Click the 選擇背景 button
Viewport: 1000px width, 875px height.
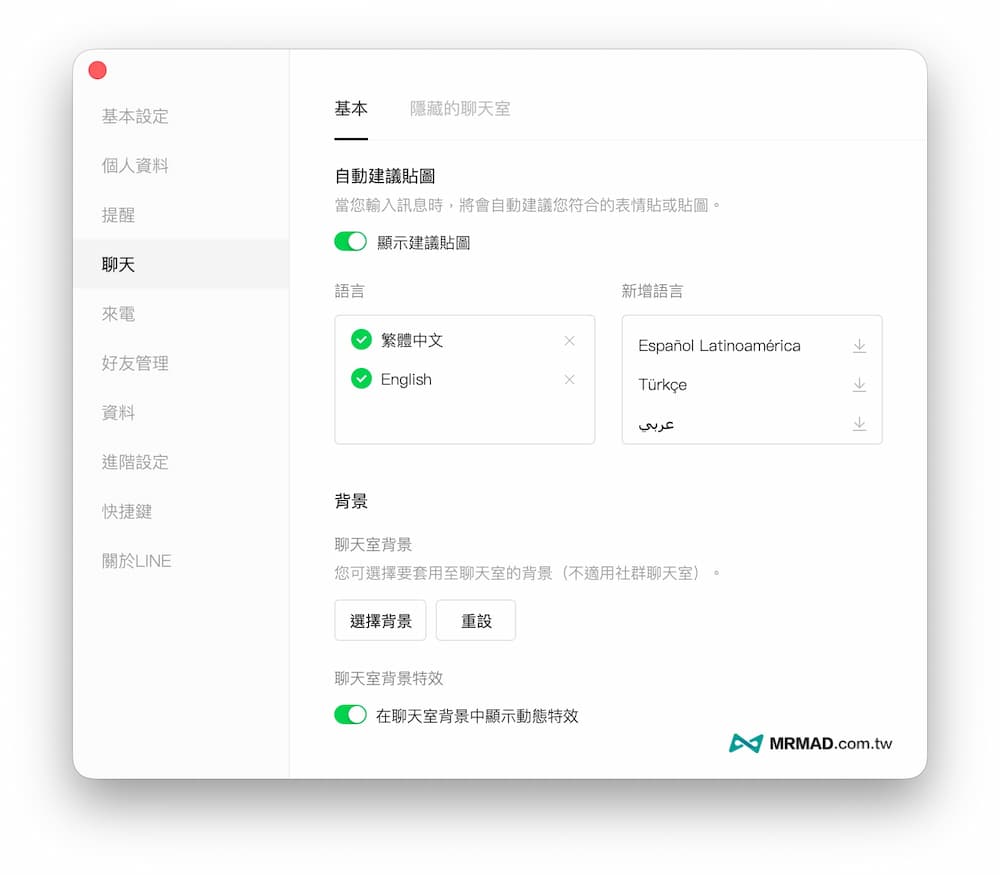pyautogui.click(x=380, y=621)
